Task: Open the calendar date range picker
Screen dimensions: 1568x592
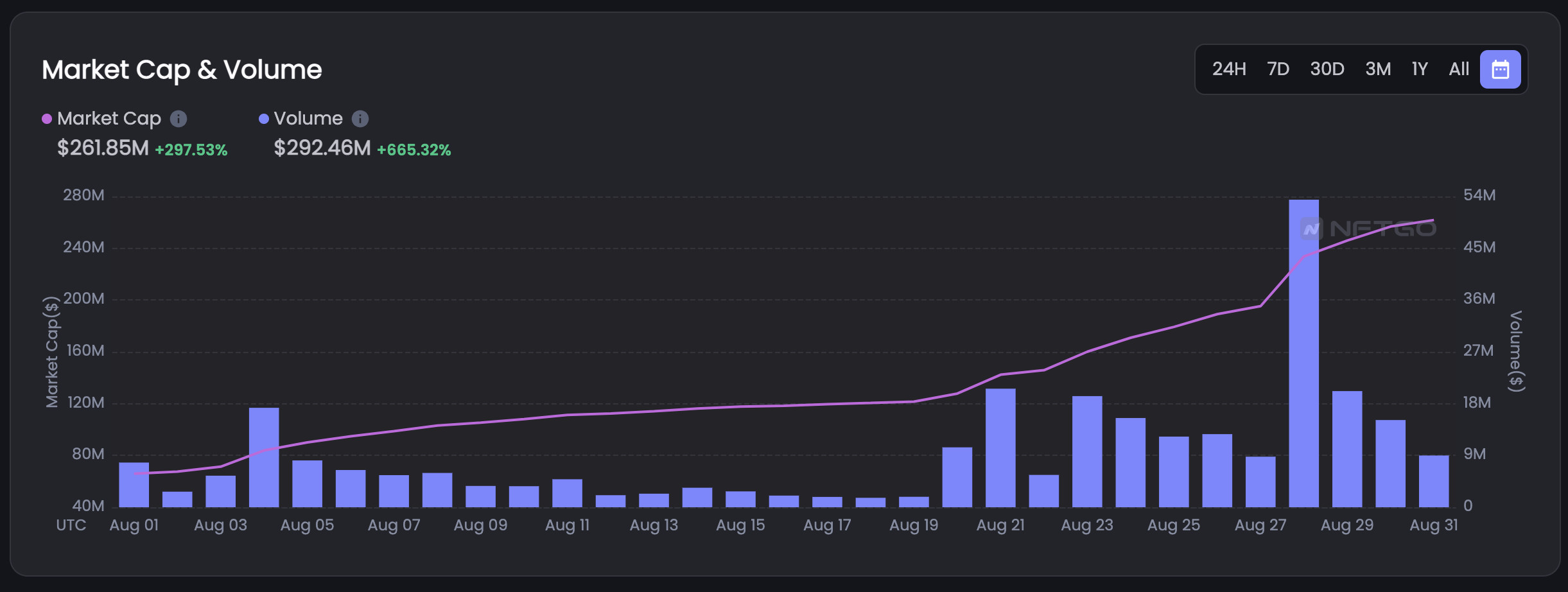Action: pos(1500,69)
